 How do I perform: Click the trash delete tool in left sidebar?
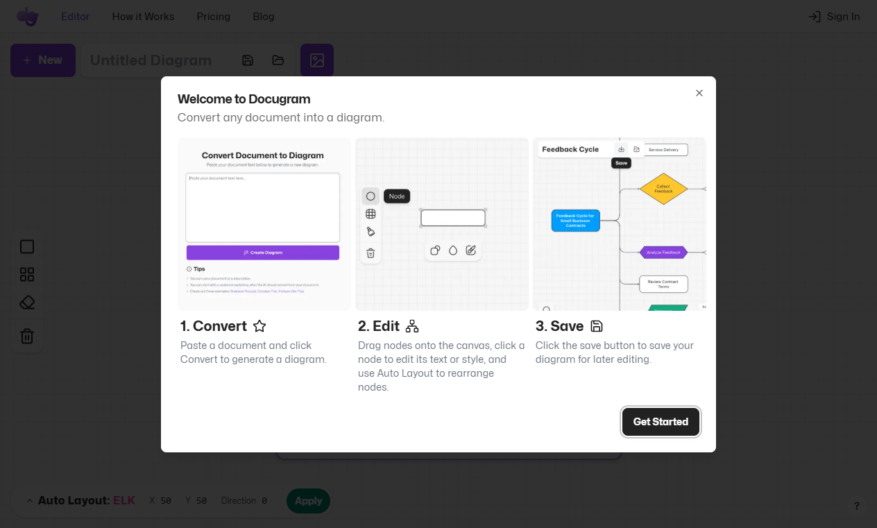[27, 336]
